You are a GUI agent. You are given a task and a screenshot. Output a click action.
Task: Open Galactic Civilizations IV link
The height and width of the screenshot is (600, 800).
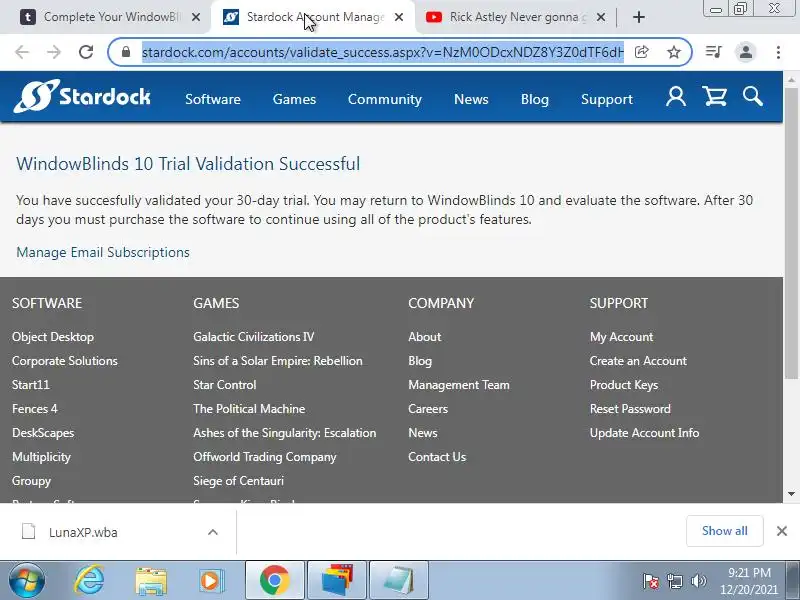click(x=254, y=337)
